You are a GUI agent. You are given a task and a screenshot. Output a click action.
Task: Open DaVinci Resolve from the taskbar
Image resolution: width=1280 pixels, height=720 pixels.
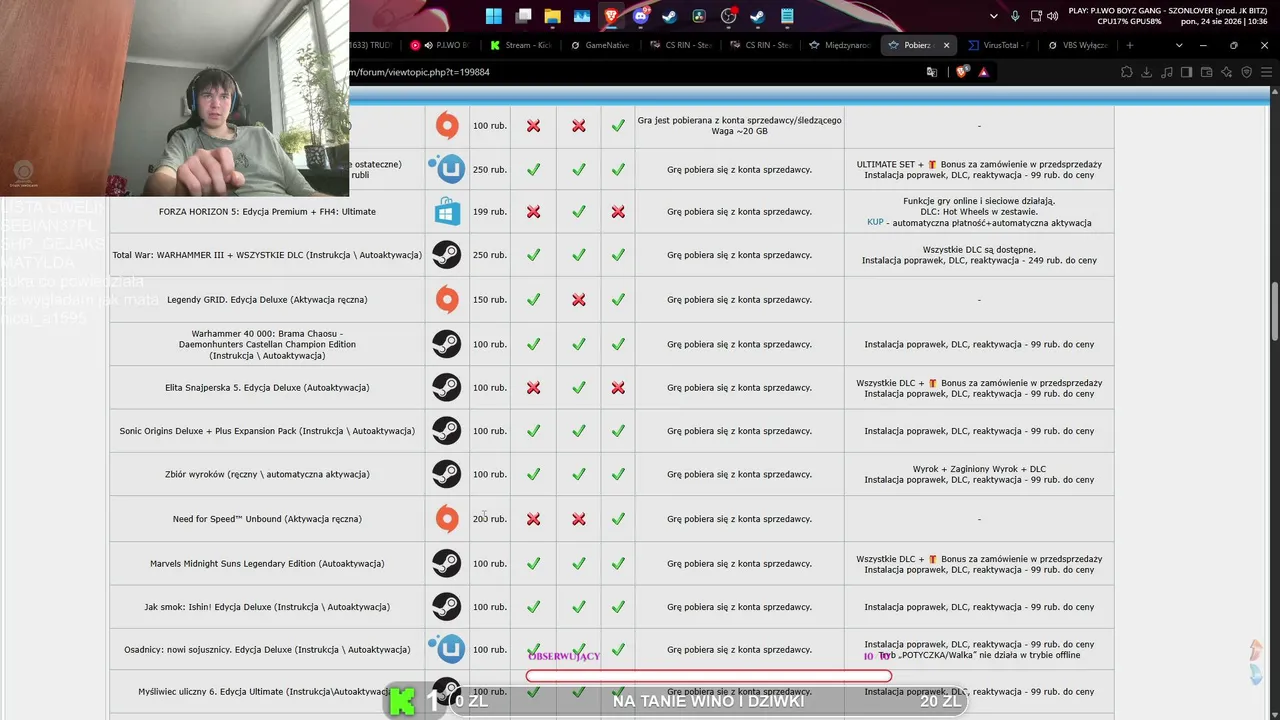[x=699, y=16]
